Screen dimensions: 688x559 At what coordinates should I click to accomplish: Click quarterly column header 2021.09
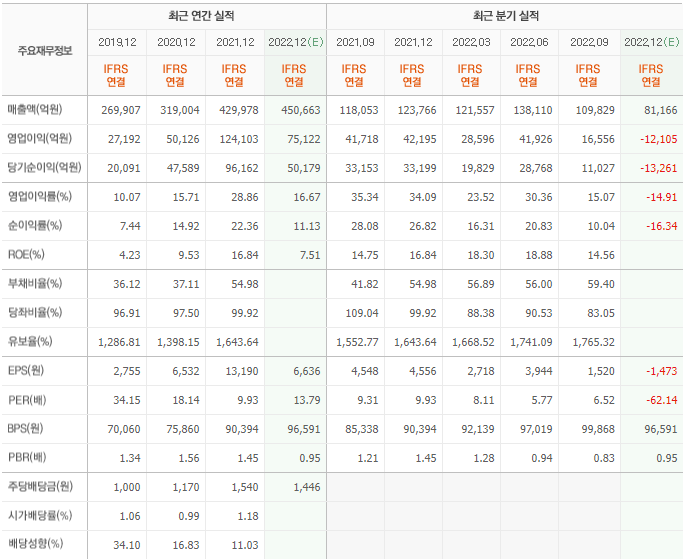click(x=355, y=42)
